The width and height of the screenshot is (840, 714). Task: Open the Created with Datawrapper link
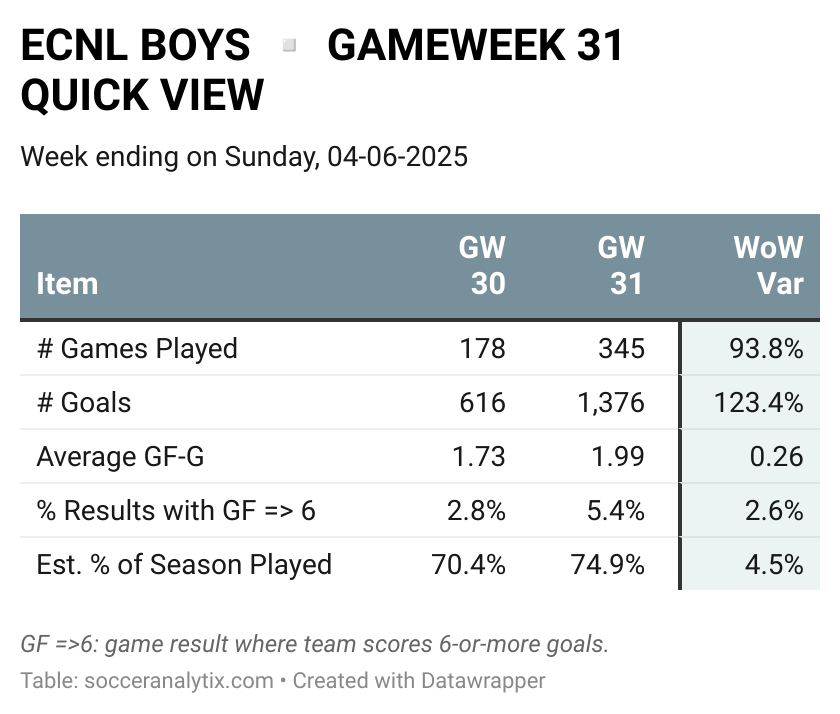[419, 681]
